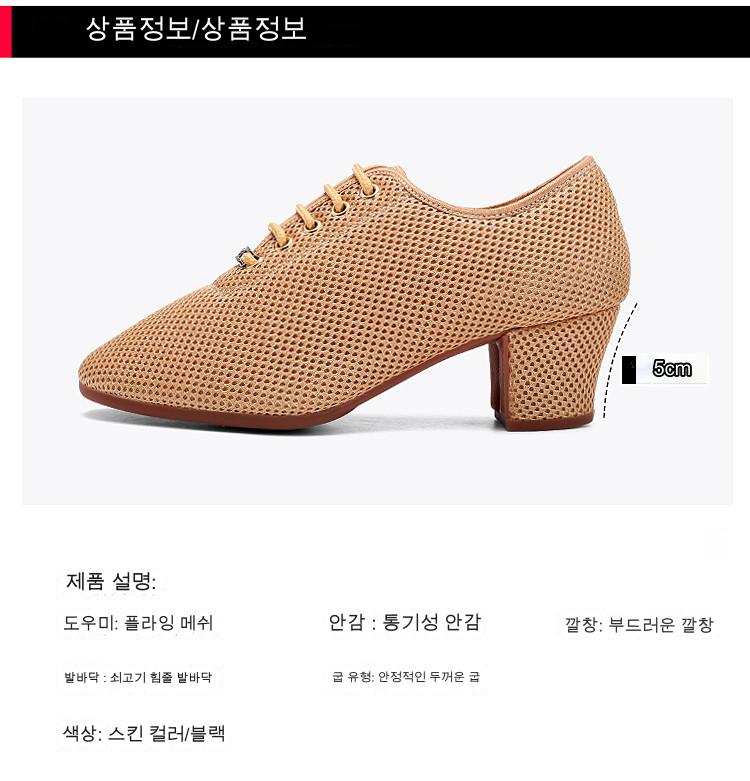
Task: Click the 상품정보/상품정보 header title
Action: (196, 28)
